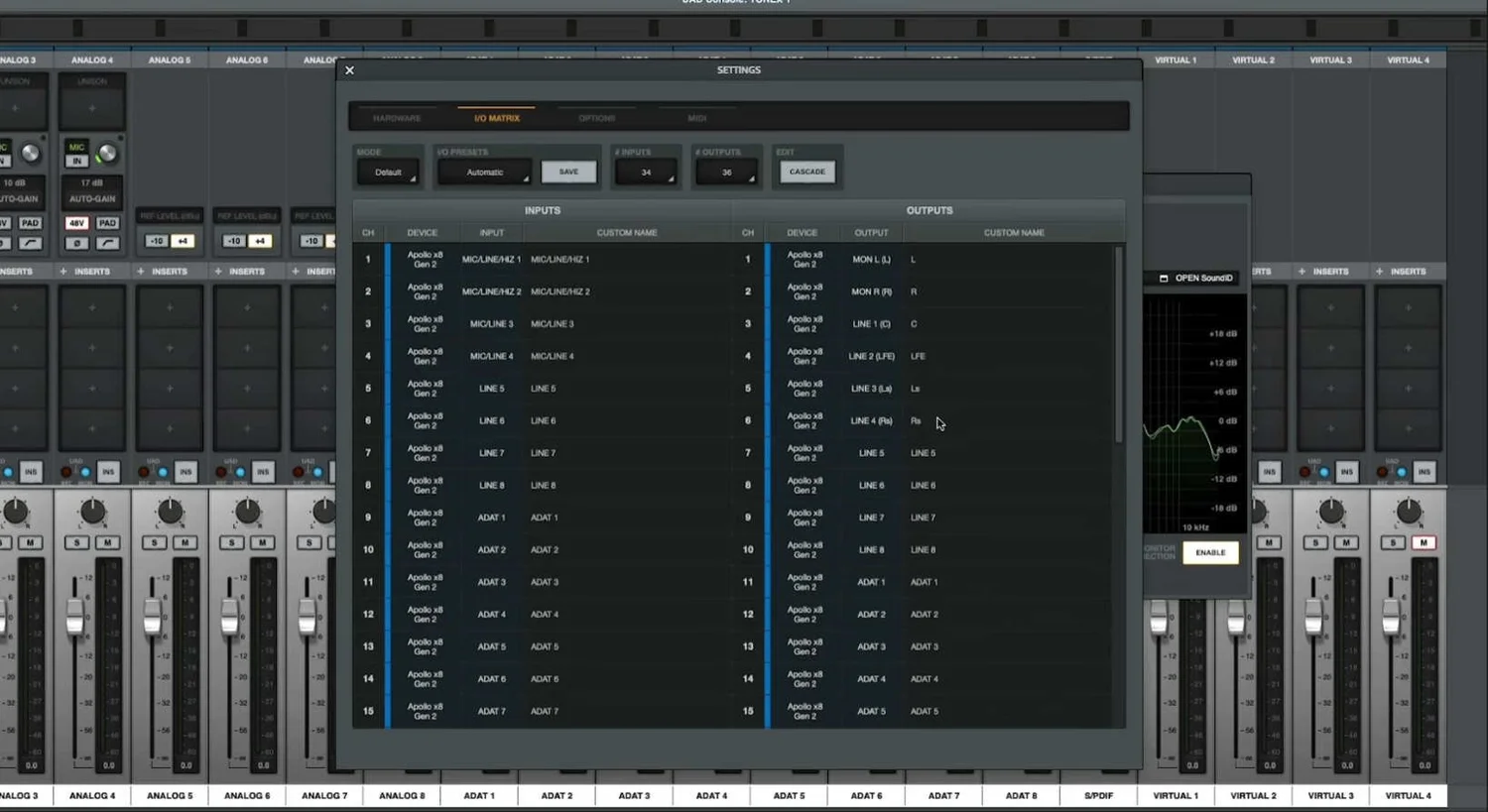Click ENABLE for monitor correction
The height and width of the screenshot is (812, 1488).
click(1210, 552)
